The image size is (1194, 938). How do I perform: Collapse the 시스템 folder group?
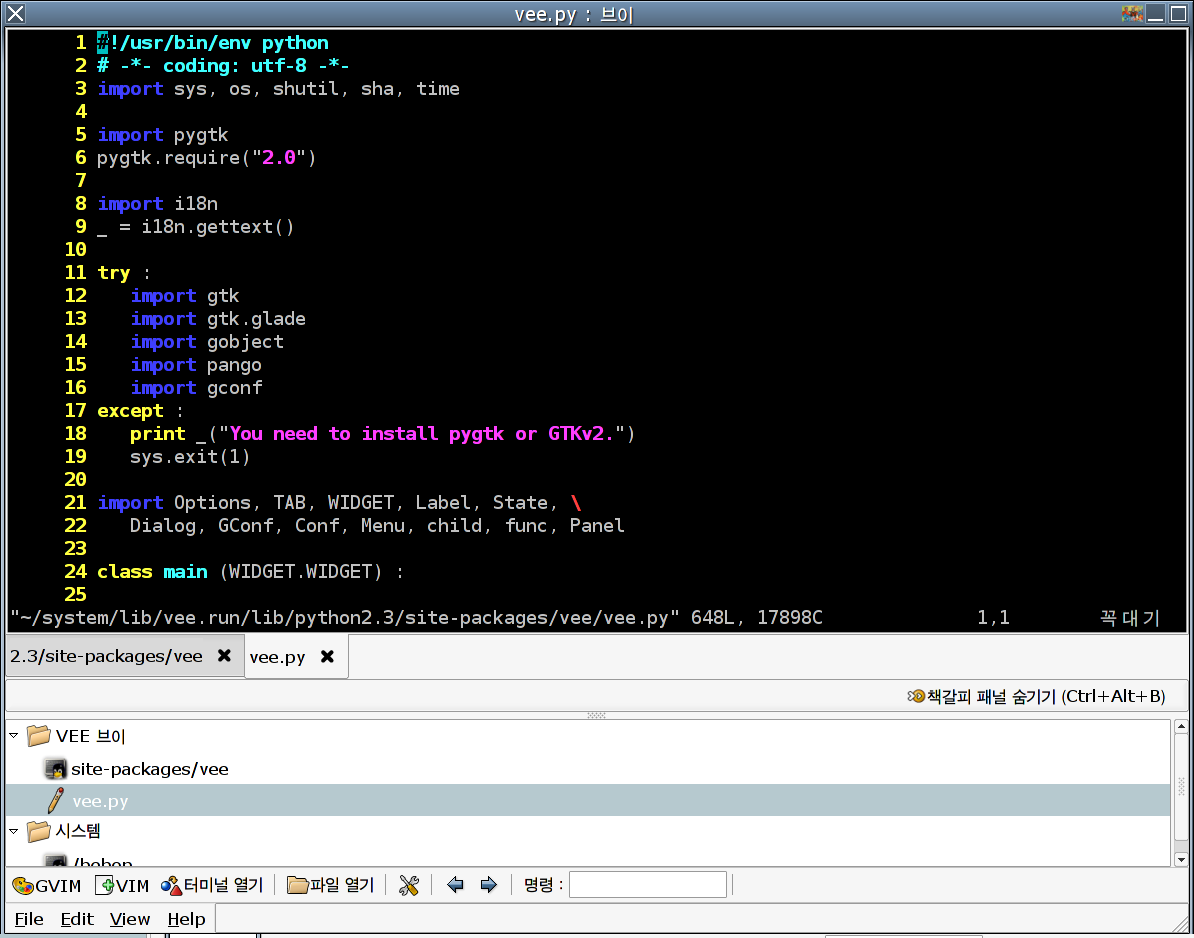[14, 831]
